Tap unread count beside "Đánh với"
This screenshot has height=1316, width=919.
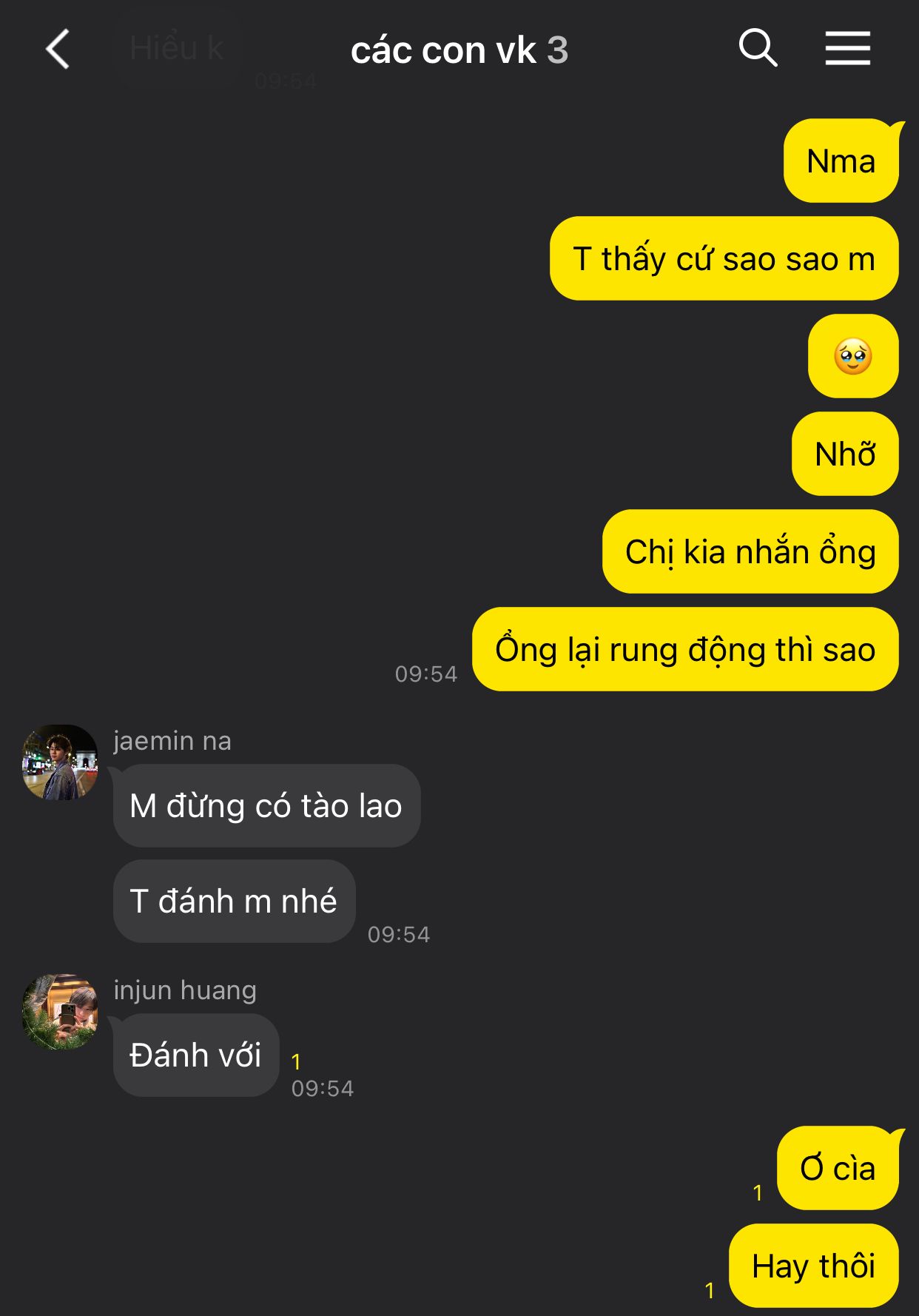click(296, 1062)
